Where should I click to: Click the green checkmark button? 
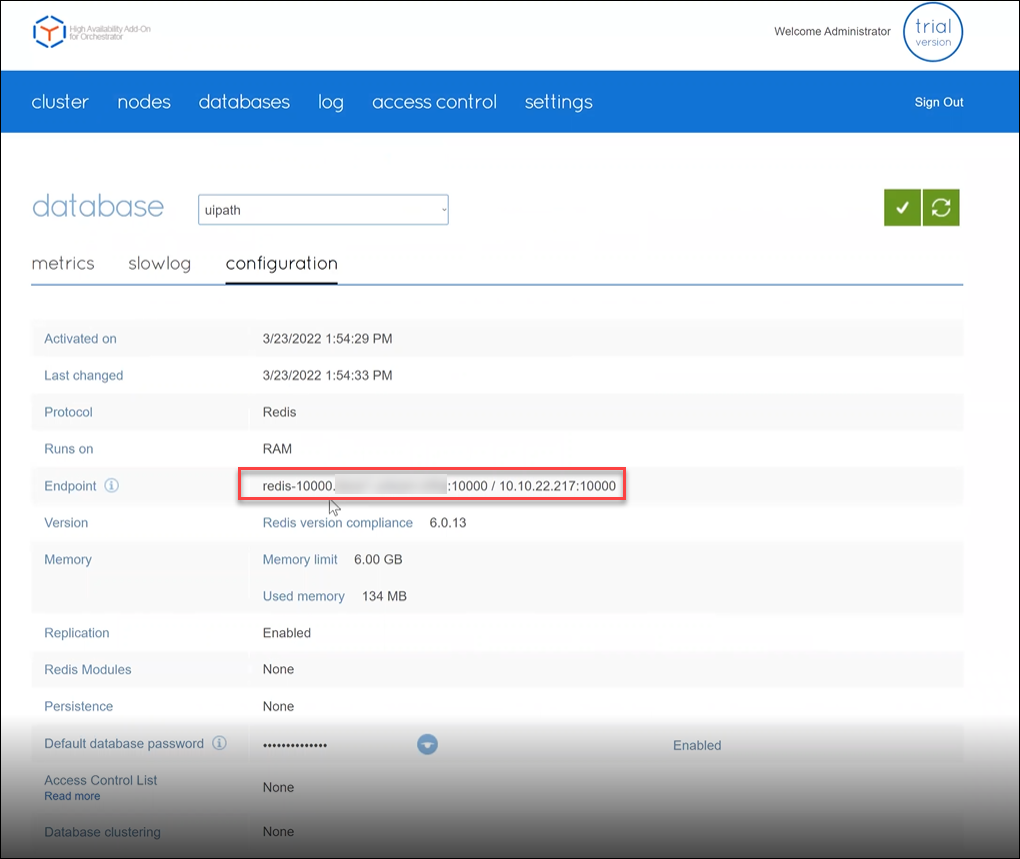(x=902, y=207)
